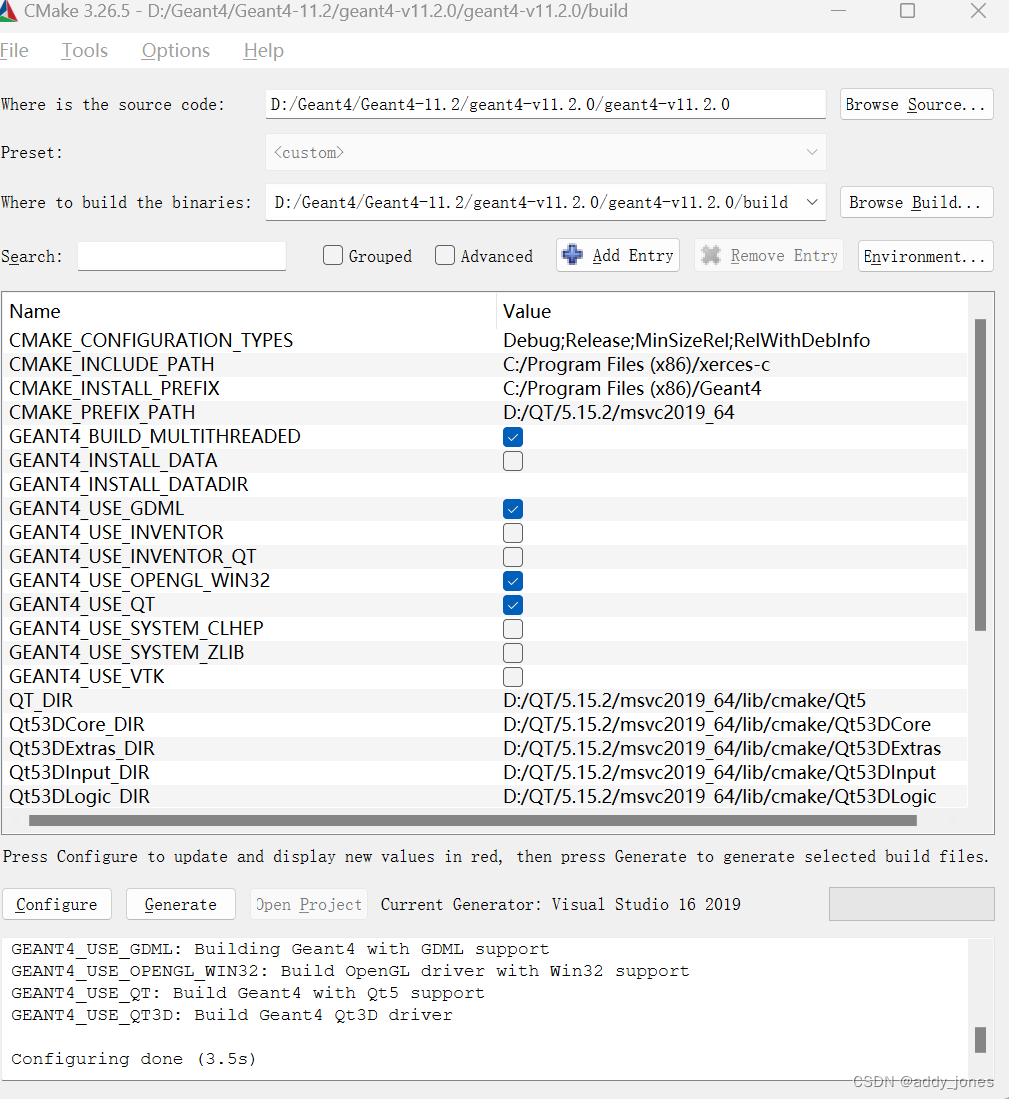Select the CMAKE_PREFIX_PATH row name
Viewport: 1009px width, 1099px height.
pos(102,412)
